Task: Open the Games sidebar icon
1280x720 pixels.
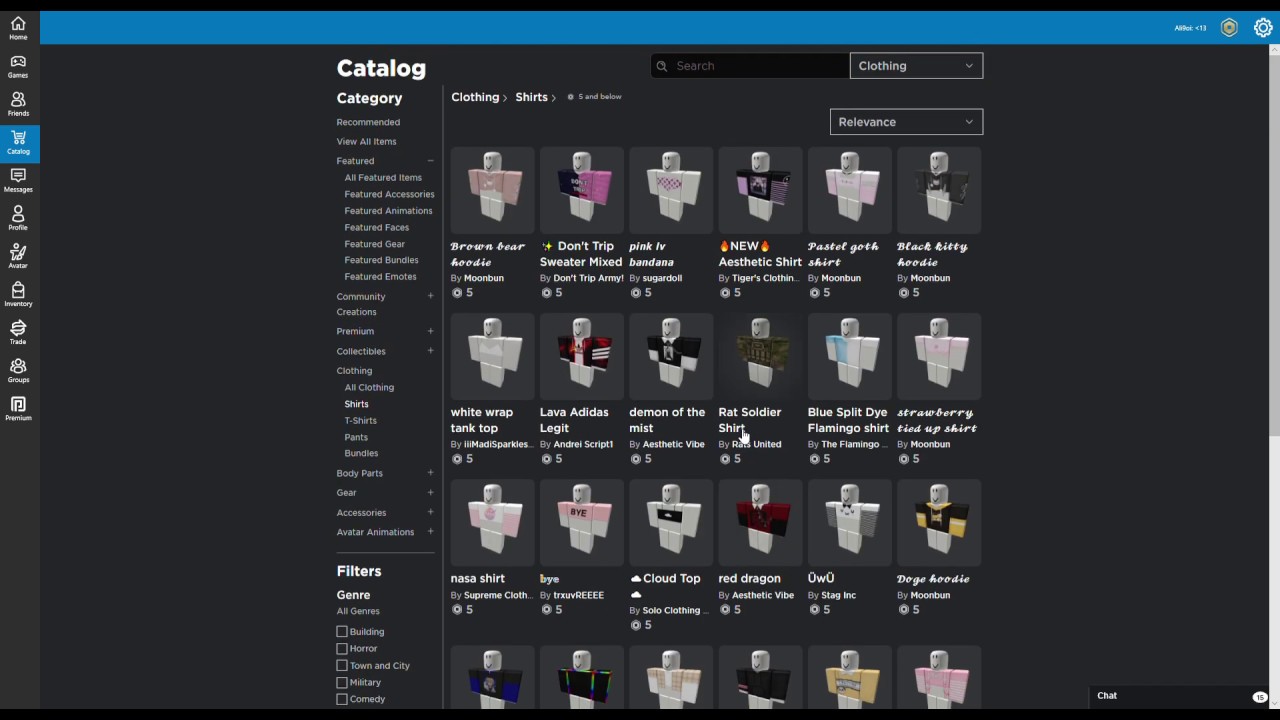Action: [x=18, y=66]
